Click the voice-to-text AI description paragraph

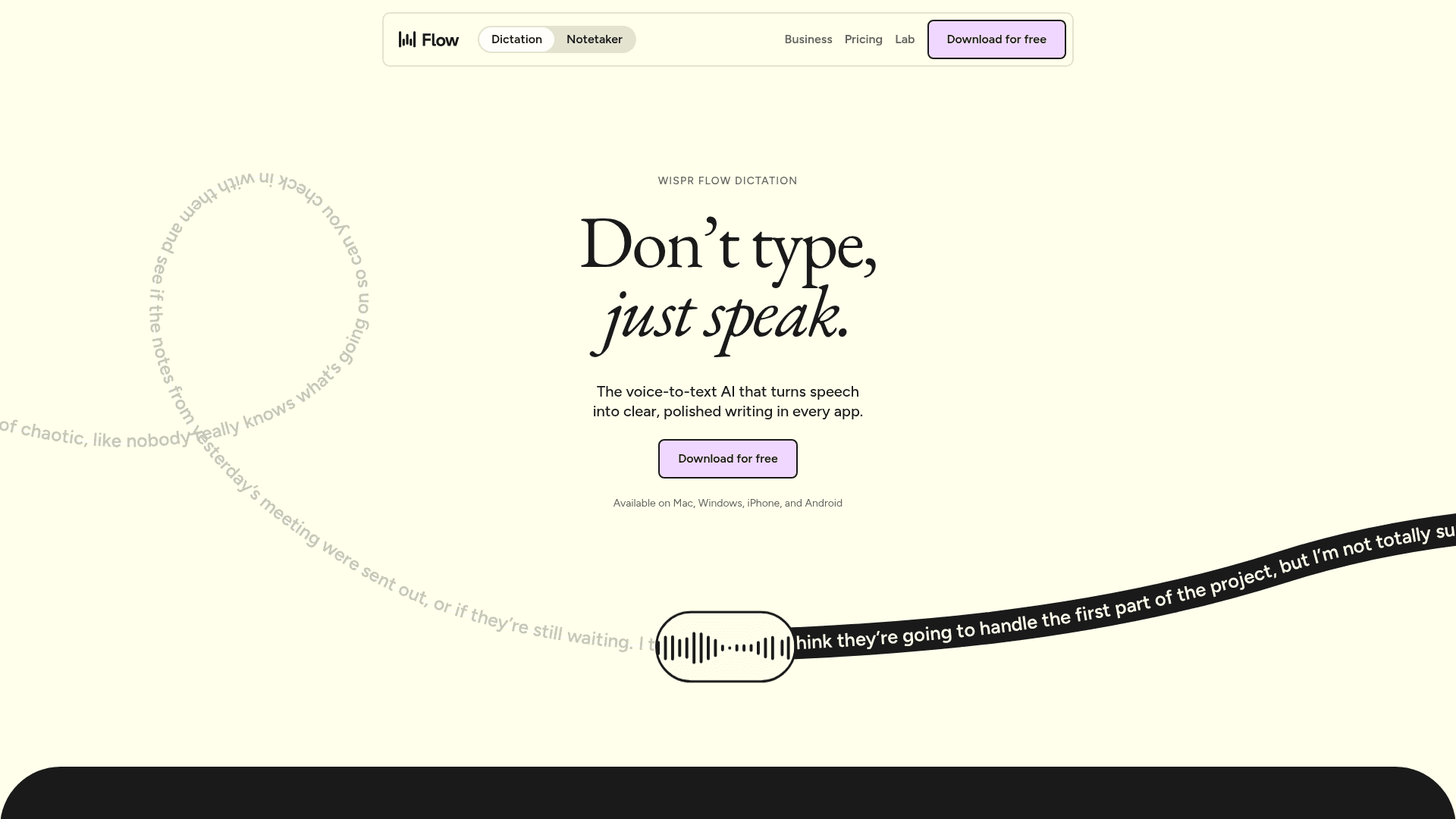pyautogui.click(x=728, y=401)
